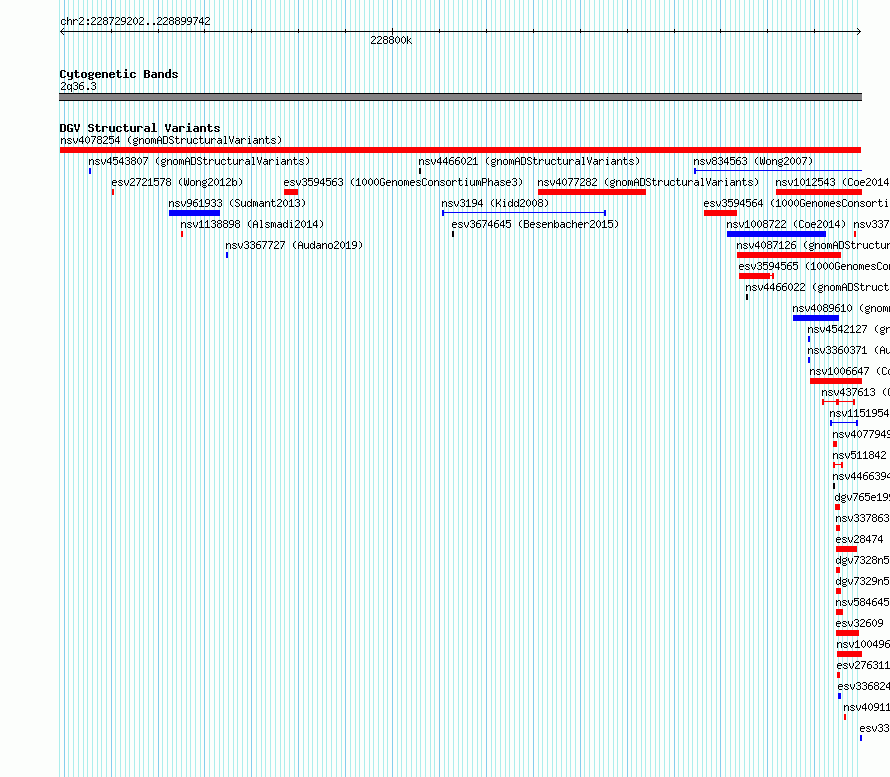Click the 228800k ruler label

391,40
